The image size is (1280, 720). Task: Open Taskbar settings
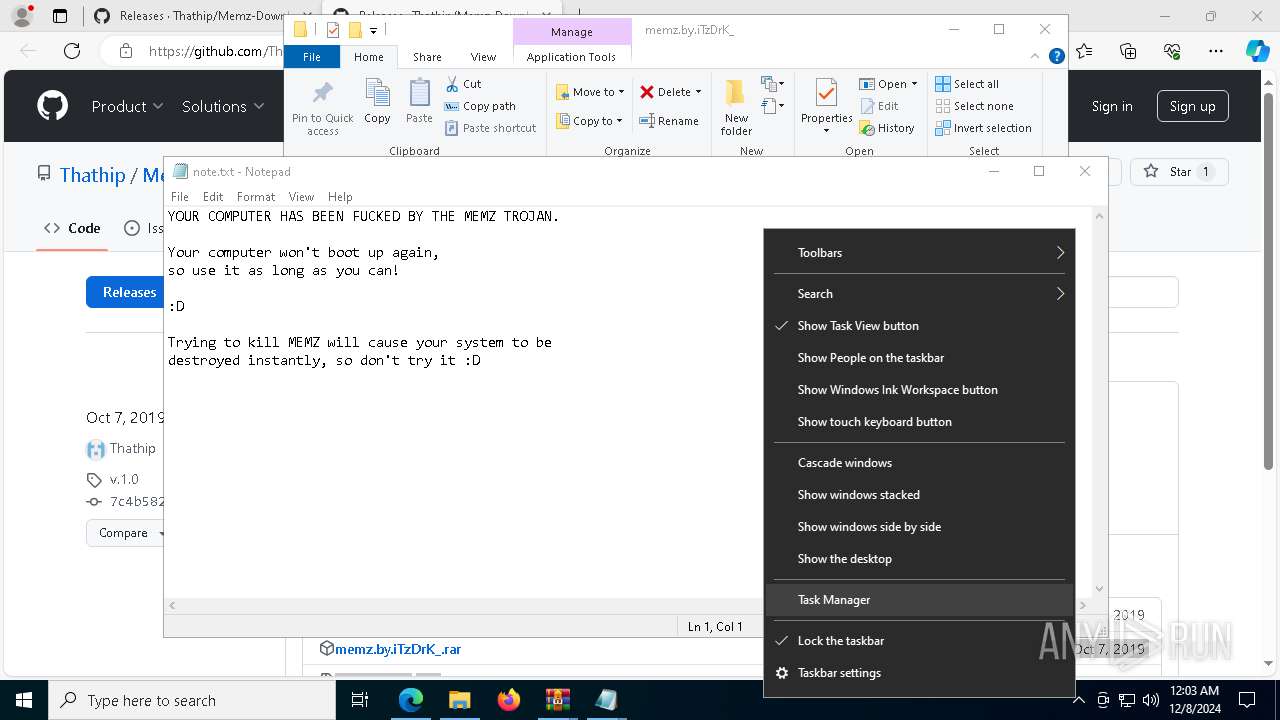(919, 673)
